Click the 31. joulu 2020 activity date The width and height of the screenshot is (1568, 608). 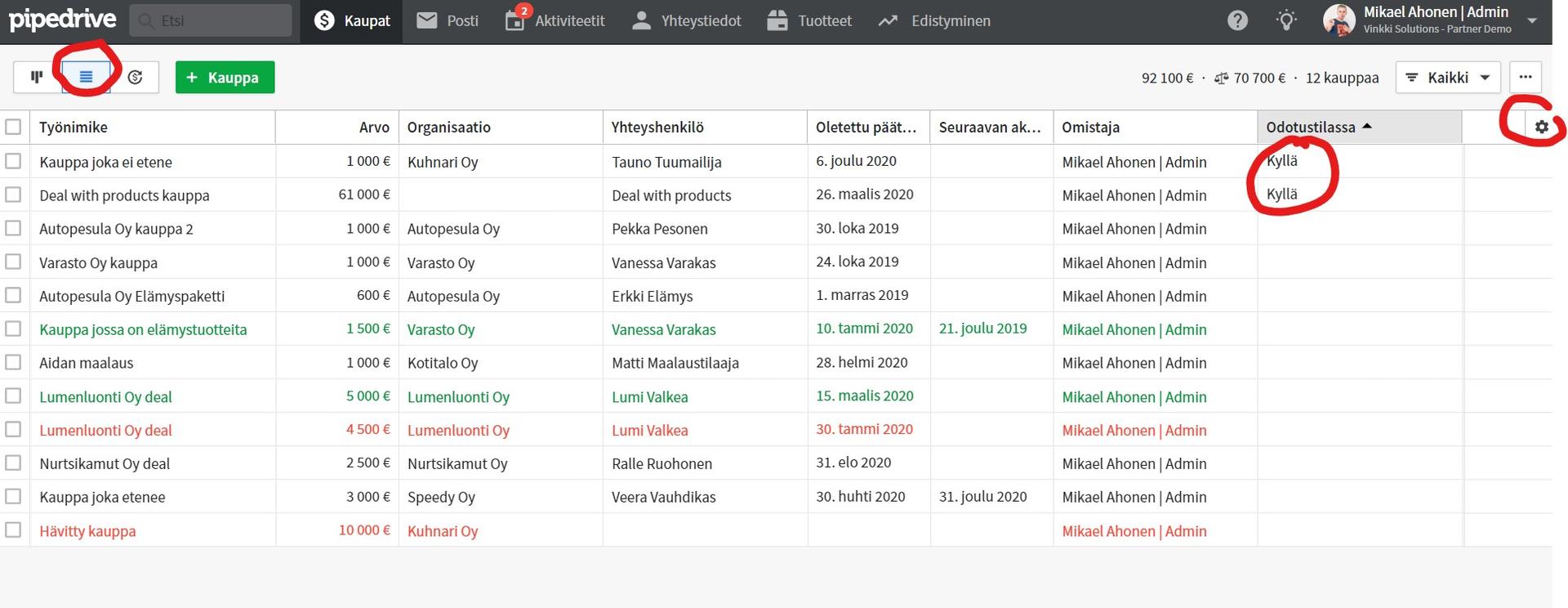coord(982,497)
